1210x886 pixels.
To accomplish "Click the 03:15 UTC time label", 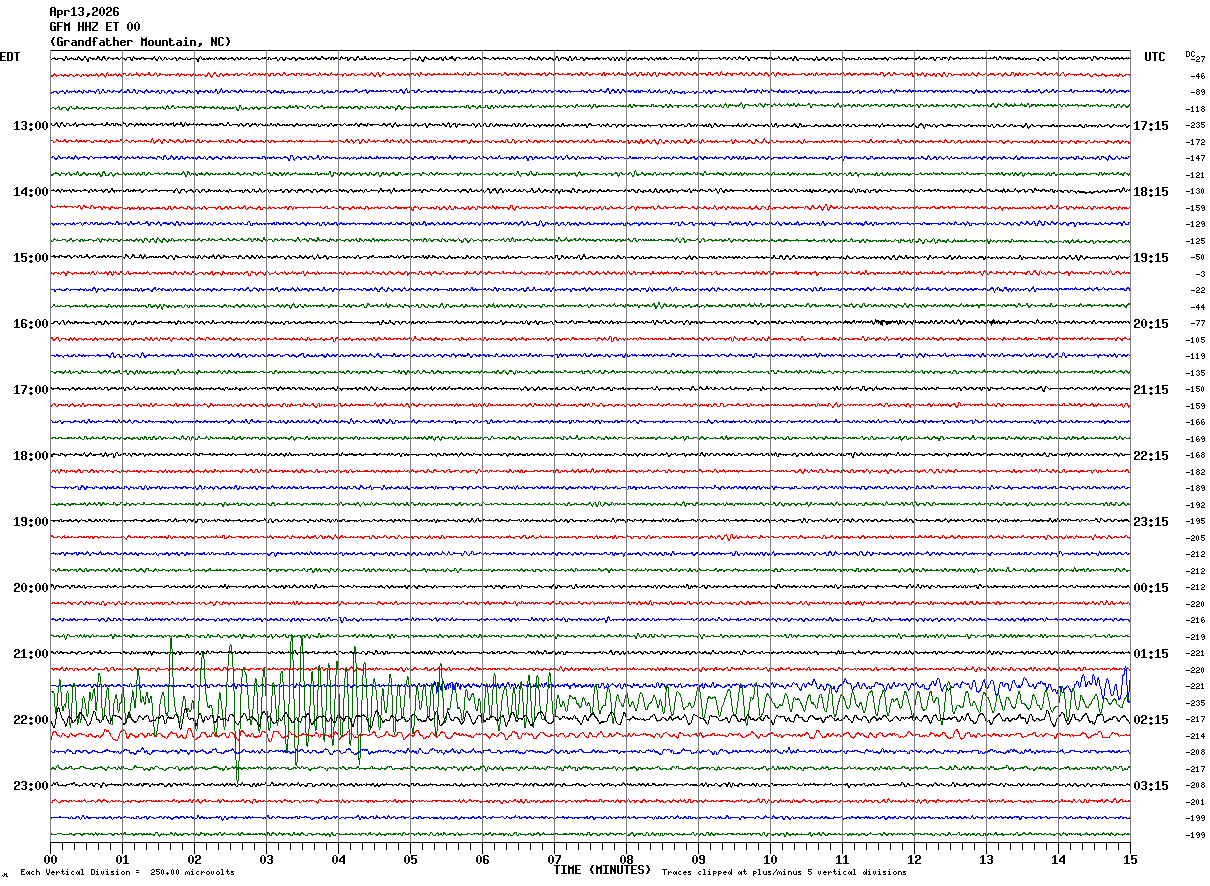I will coord(1151,786).
